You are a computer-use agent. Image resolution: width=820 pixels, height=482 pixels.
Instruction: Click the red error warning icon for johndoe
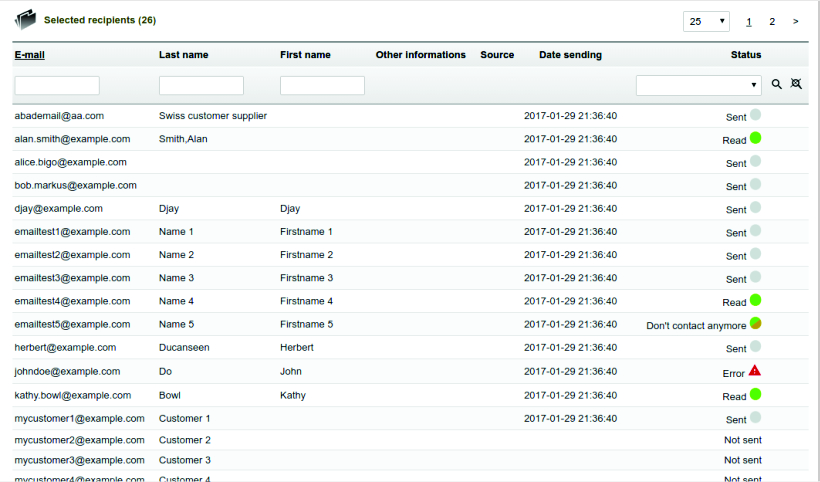pyautogui.click(x=755, y=371)
